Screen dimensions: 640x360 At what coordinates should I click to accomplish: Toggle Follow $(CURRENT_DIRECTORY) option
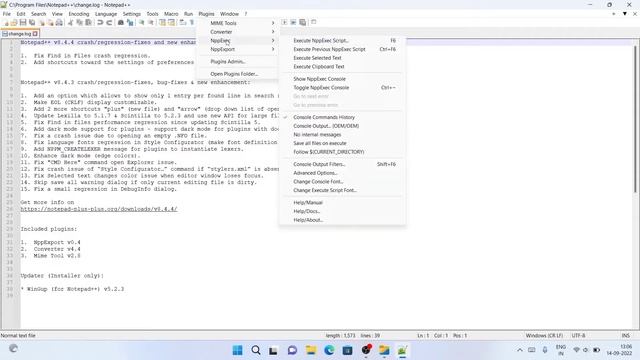(x=342, y=152)
